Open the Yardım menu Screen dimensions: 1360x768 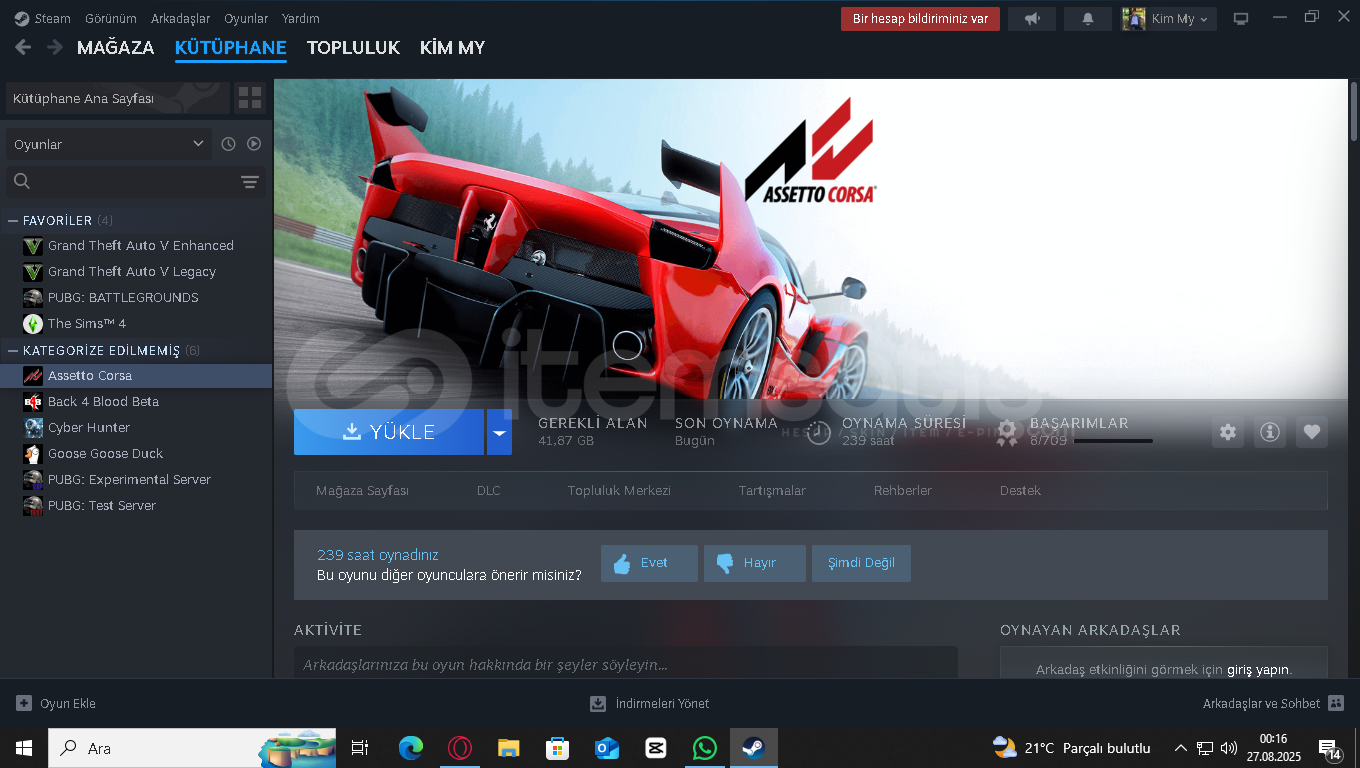pyautogui.click(x=301, y=18)
